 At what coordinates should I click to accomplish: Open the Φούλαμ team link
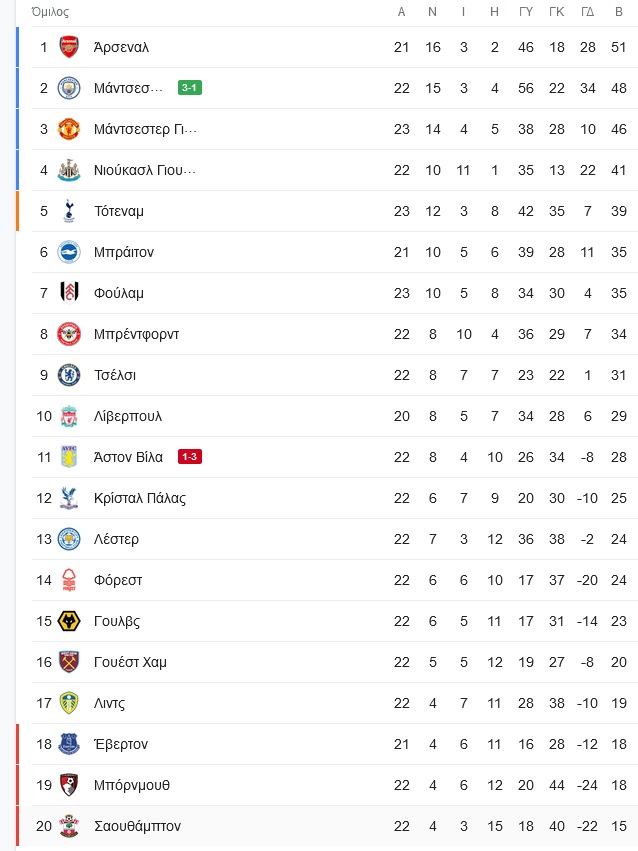click(119, 294)
